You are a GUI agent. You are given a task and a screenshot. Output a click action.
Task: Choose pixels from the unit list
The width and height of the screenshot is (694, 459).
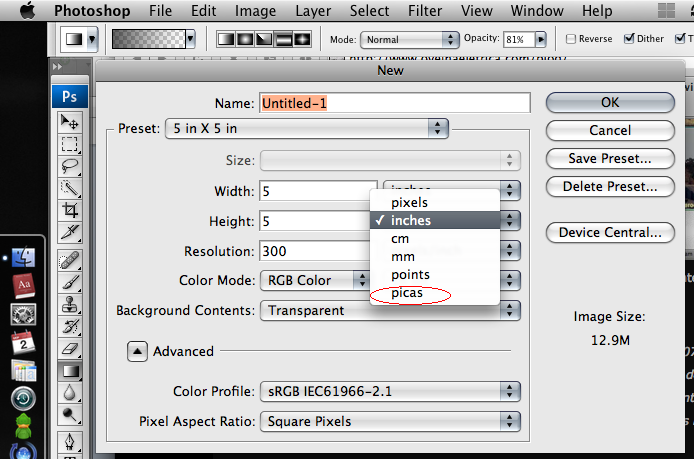[x=435, y=202]
